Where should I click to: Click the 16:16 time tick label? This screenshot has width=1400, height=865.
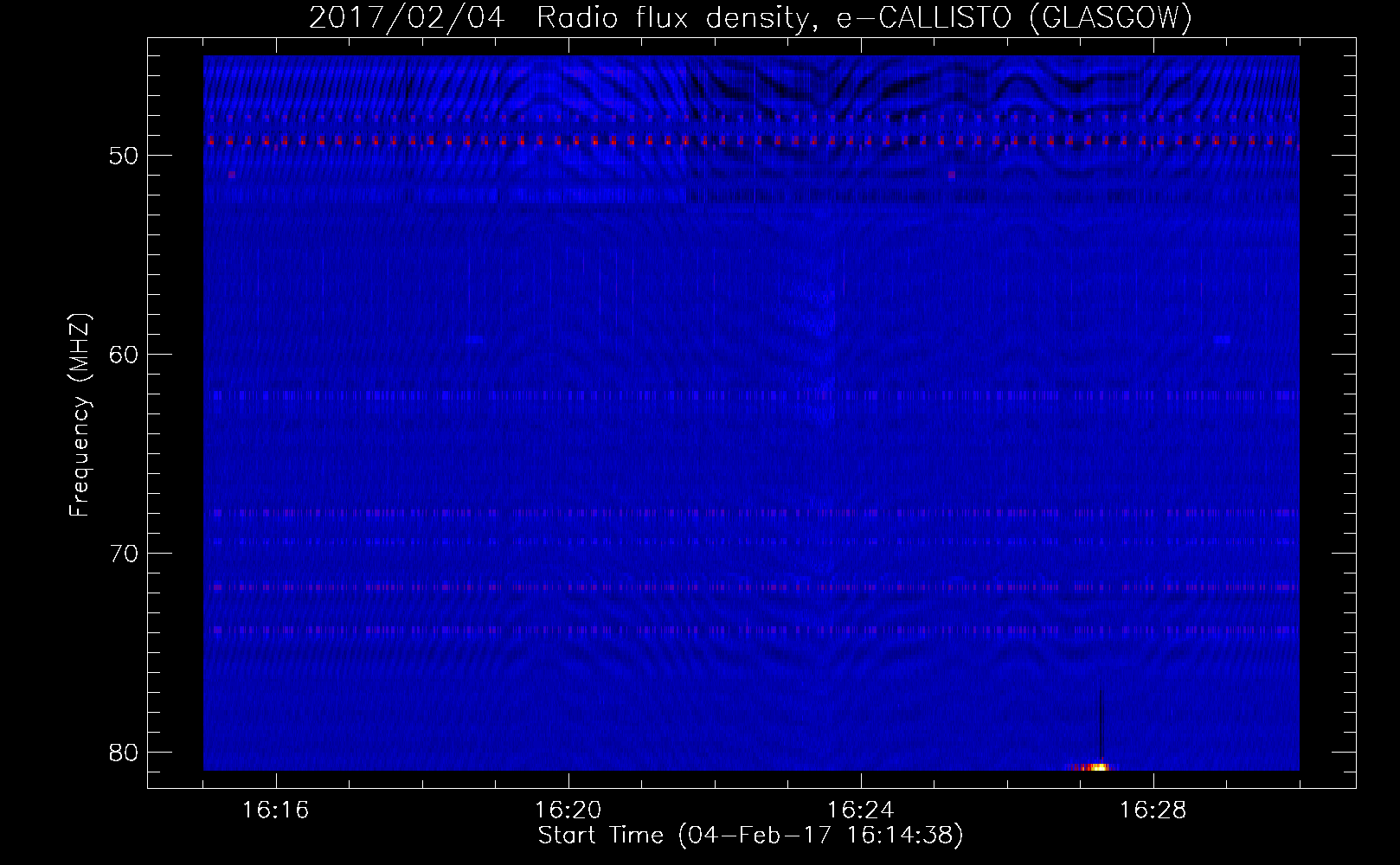(276, 811)
